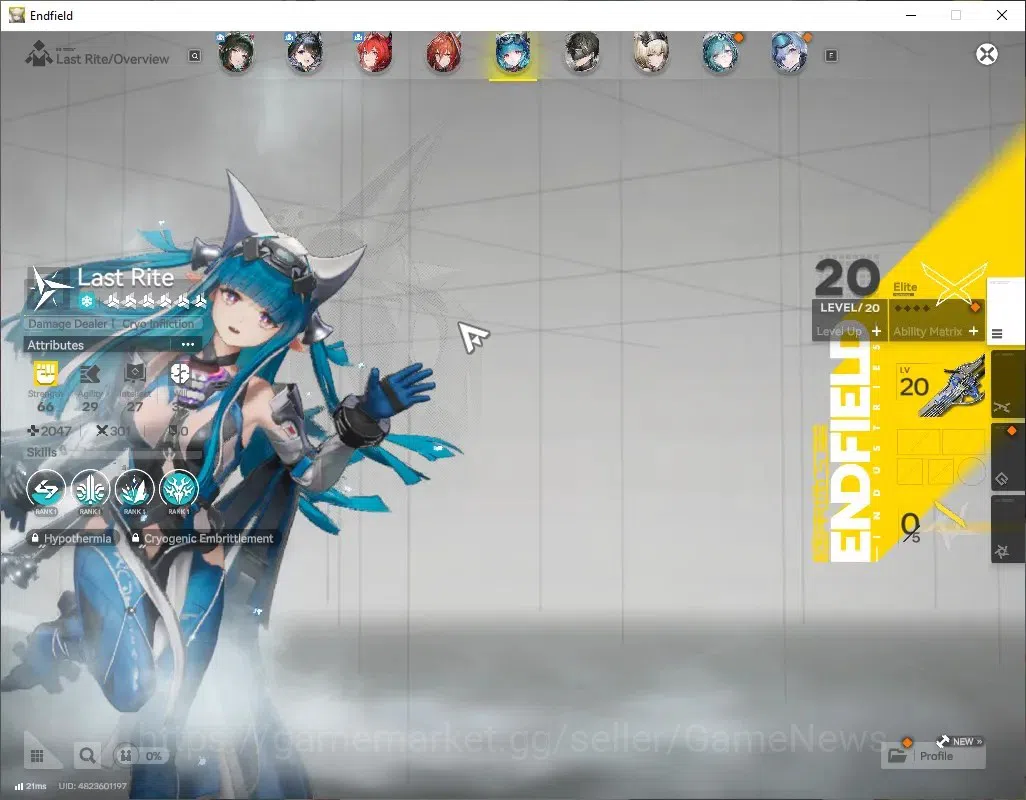This screenshot has width=1026, height=800.
Task: Open the grid menu icon at bottom
Action: tap(37, 756)
